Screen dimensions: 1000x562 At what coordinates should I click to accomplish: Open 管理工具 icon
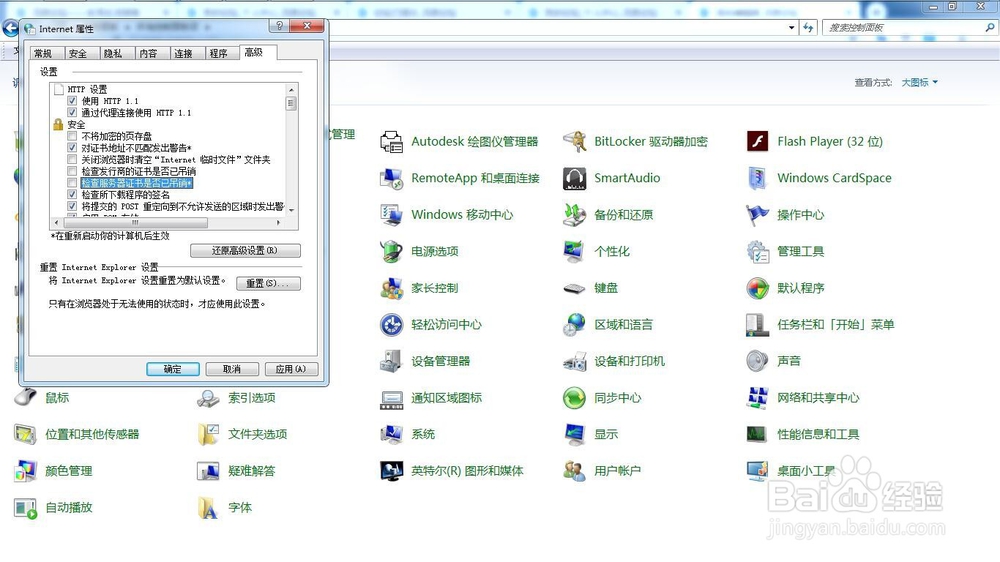758,251
